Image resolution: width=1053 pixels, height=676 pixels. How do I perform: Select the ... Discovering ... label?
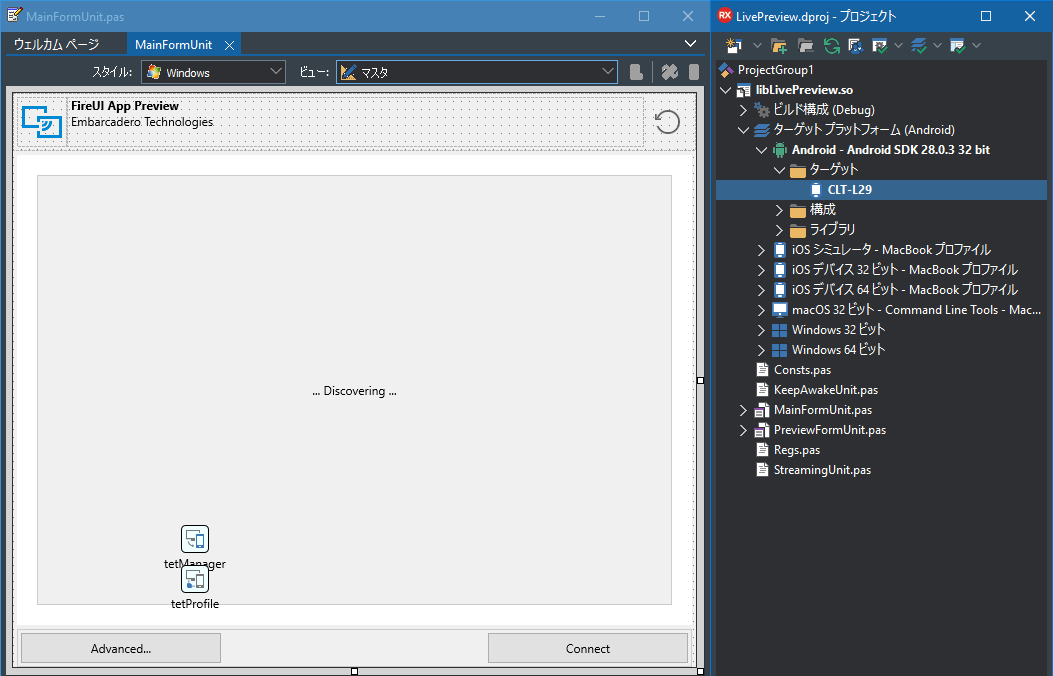coord(355,391)
